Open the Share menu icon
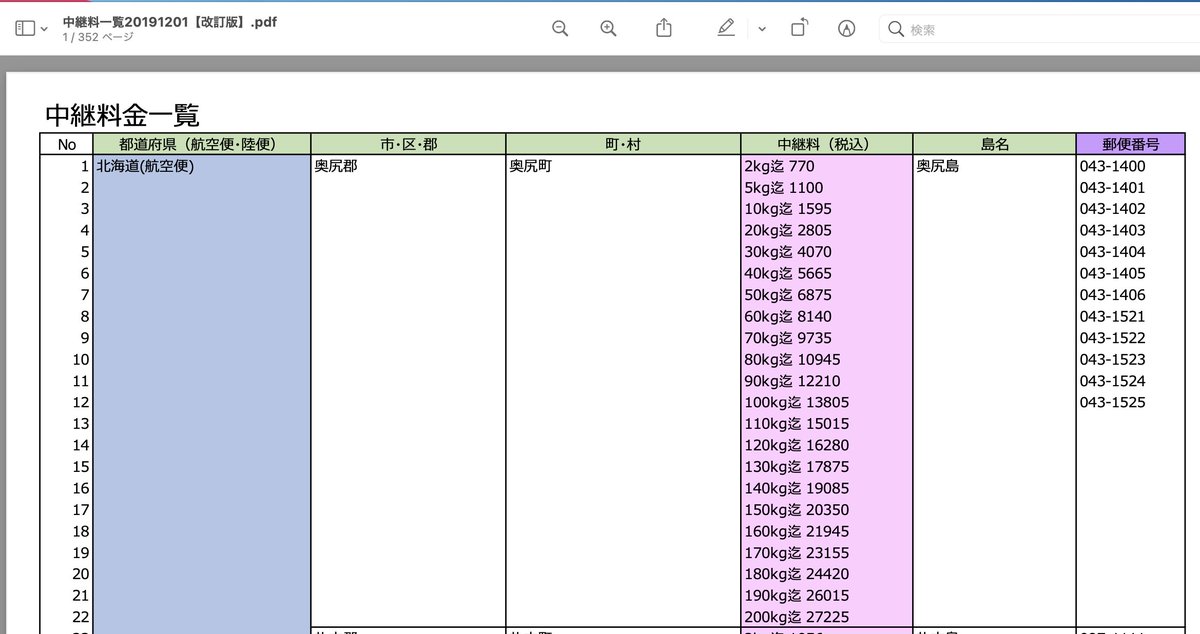 tap(664, 28)
